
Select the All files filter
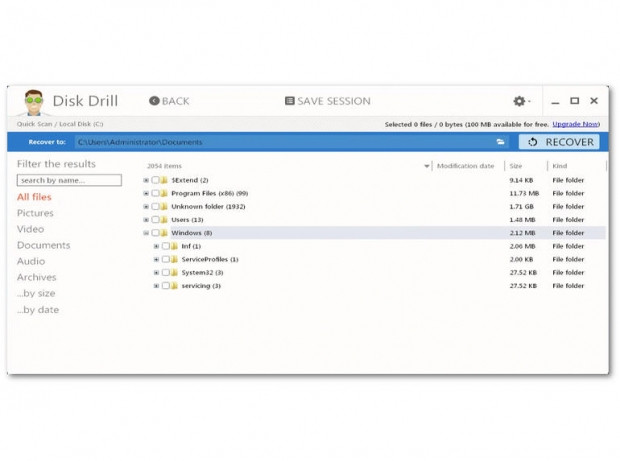(x=34, y=197)
